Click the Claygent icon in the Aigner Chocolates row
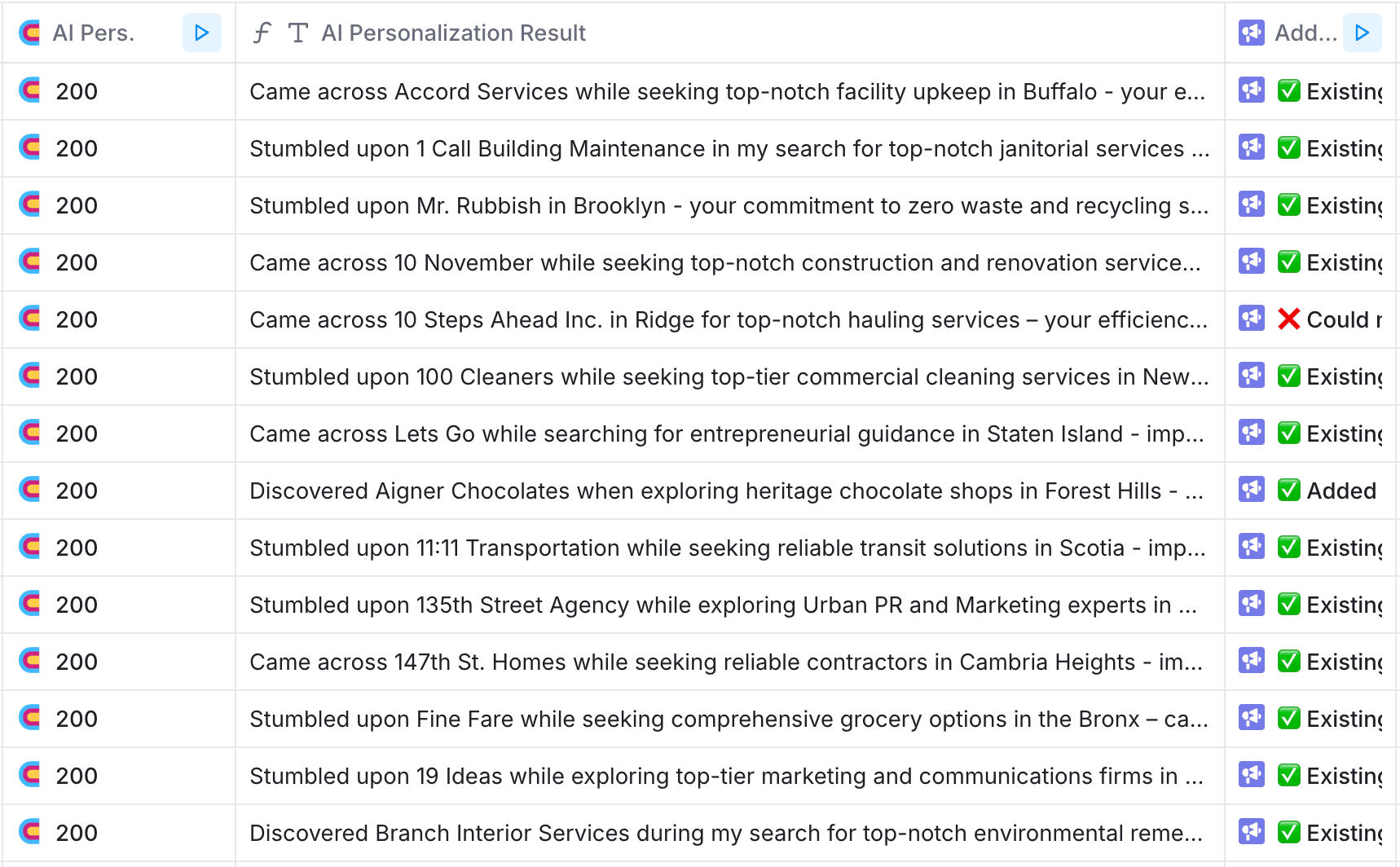The width and height of the screenshot is (1400, 867). click(29, 491)
